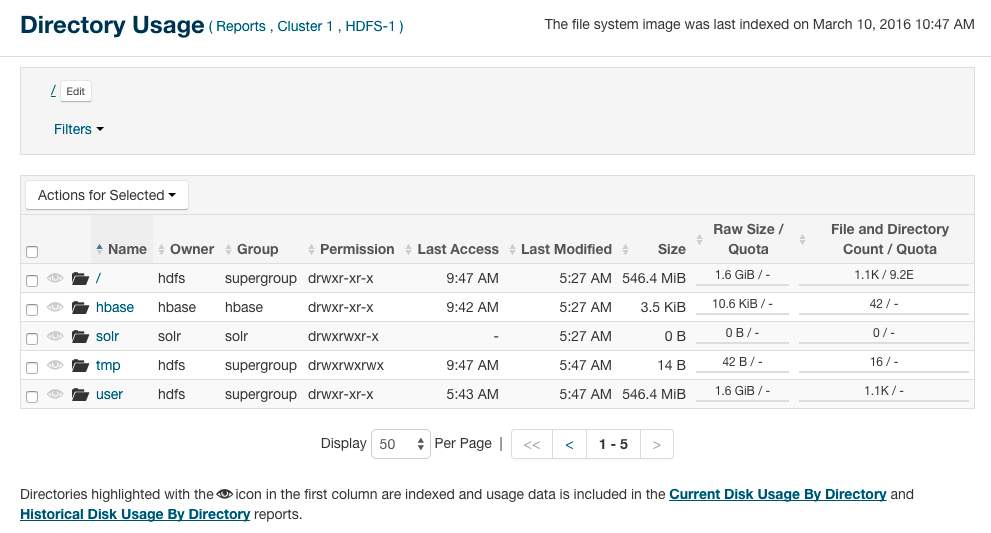Click the folder icon for the solr row
The height and width of the screenshot is (533, 991).
click(80, 336)
